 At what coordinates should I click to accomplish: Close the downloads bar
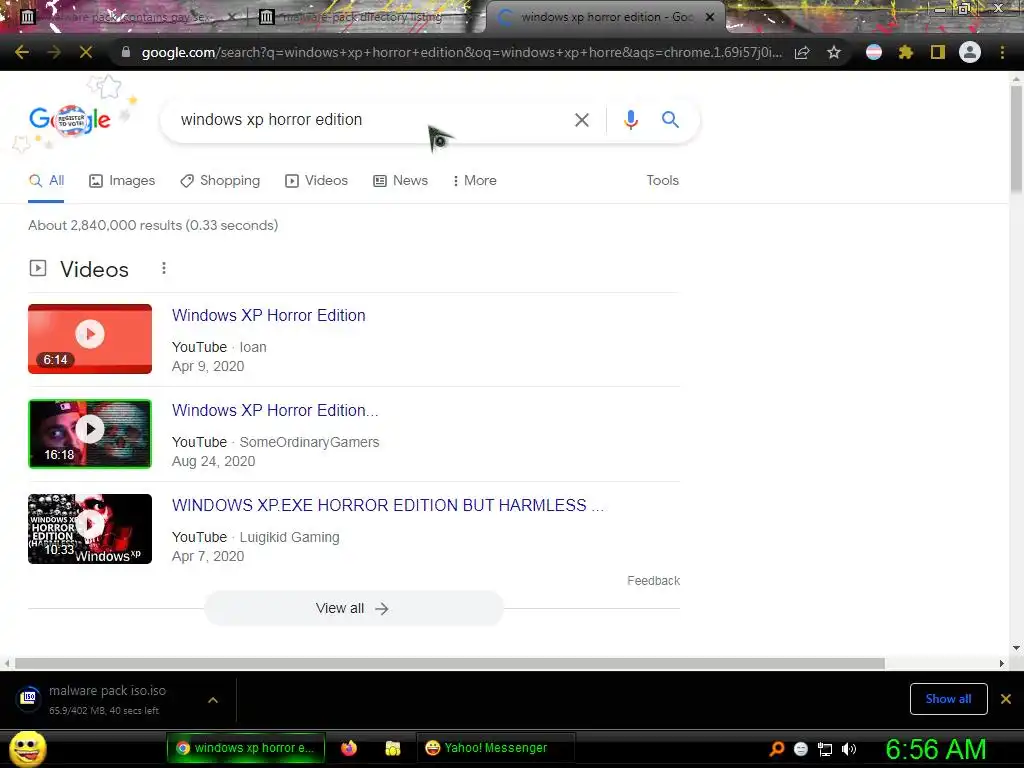click(1006, 699)
